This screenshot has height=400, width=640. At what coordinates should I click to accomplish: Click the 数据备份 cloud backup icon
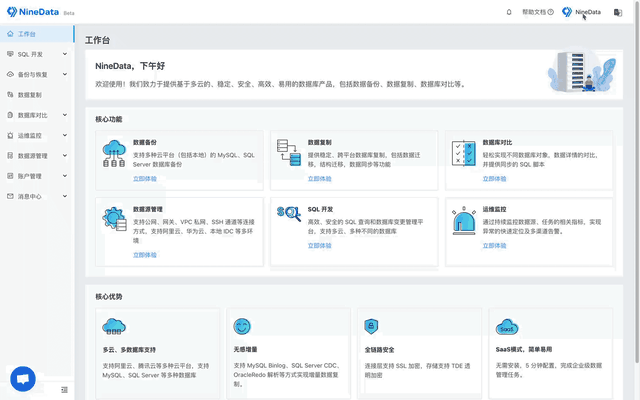(114, 153)
